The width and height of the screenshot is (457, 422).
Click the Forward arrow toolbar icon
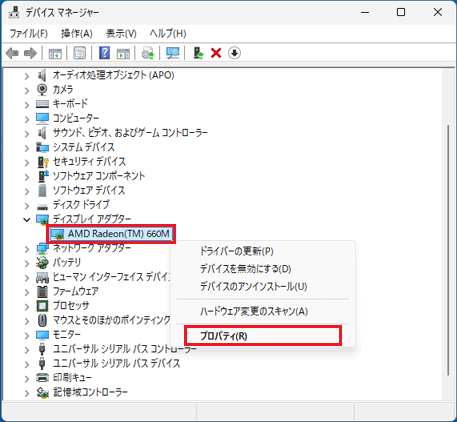pyautogui.click(x=30, y=53)
